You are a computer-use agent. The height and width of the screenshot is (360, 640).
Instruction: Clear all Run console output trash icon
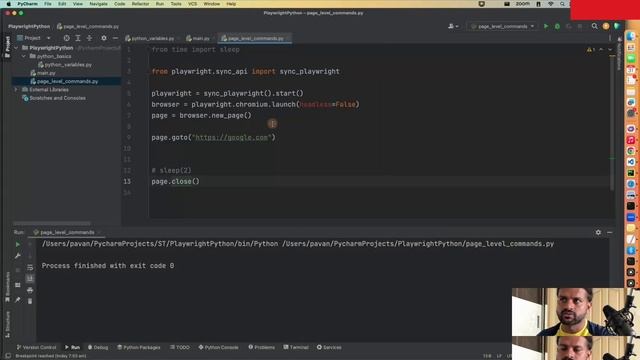(x=30, y=301)
